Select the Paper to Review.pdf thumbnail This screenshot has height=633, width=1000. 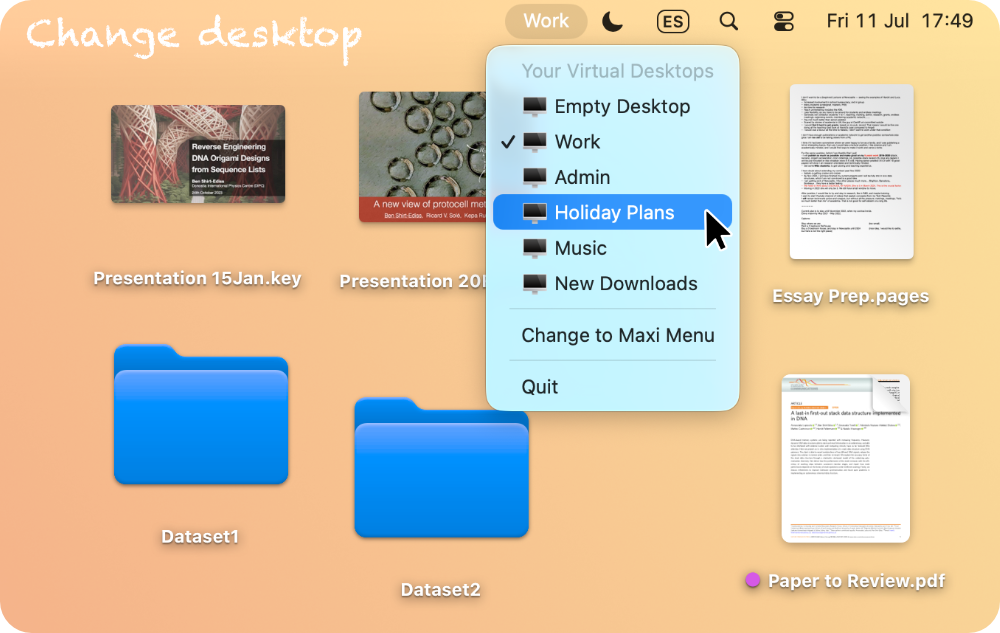pyautogui.click(x=846, y=458)
